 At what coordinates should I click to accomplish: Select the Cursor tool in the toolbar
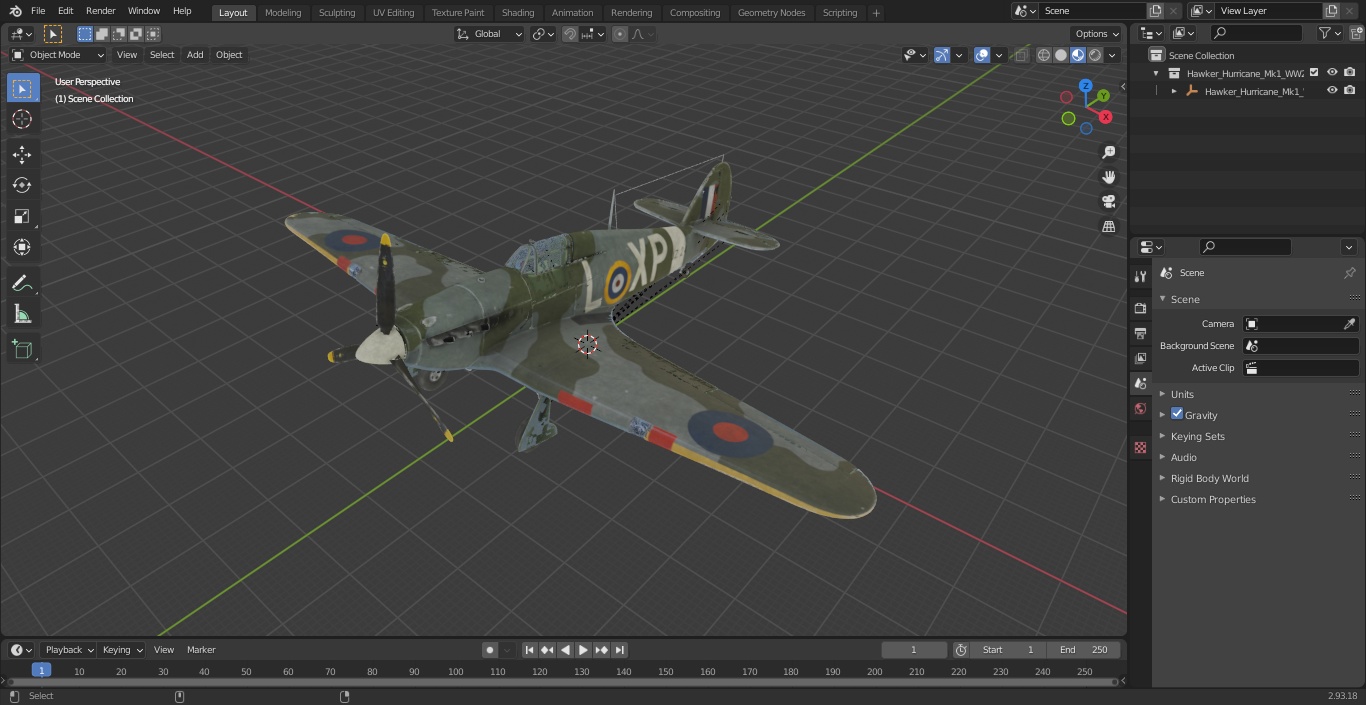[x=22, y=119]
